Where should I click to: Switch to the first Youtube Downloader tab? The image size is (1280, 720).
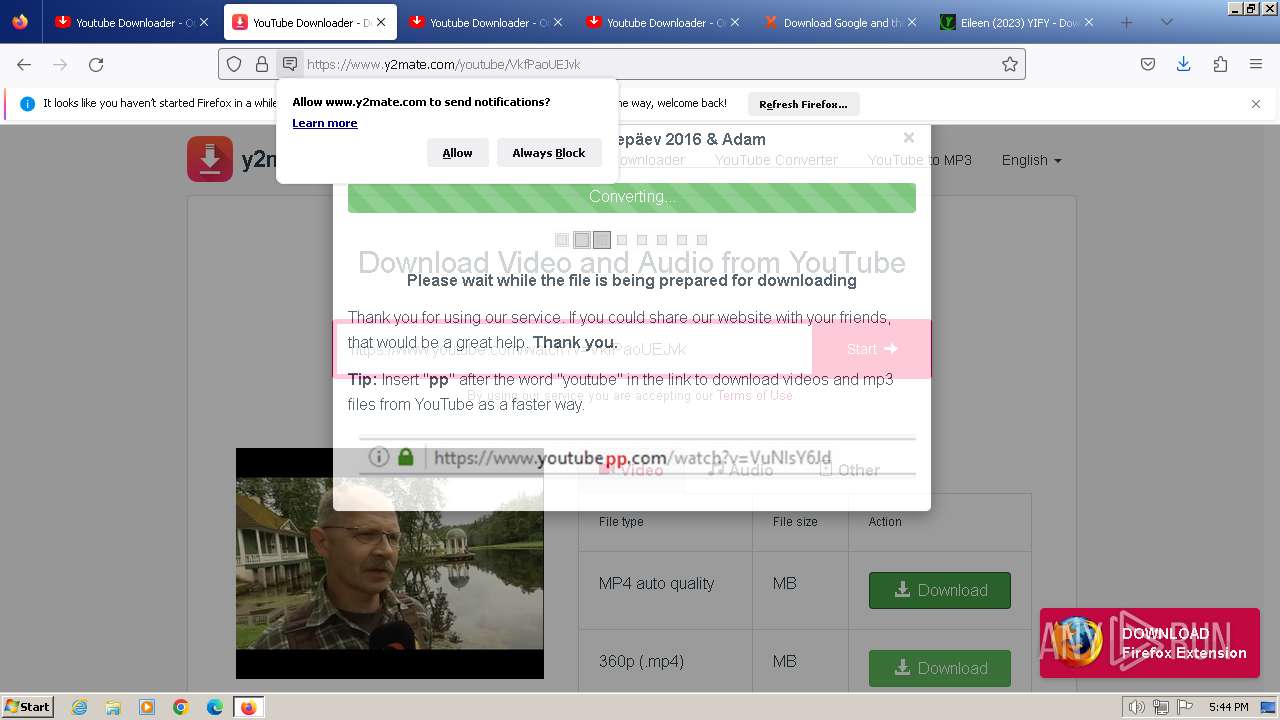(124, 22)
